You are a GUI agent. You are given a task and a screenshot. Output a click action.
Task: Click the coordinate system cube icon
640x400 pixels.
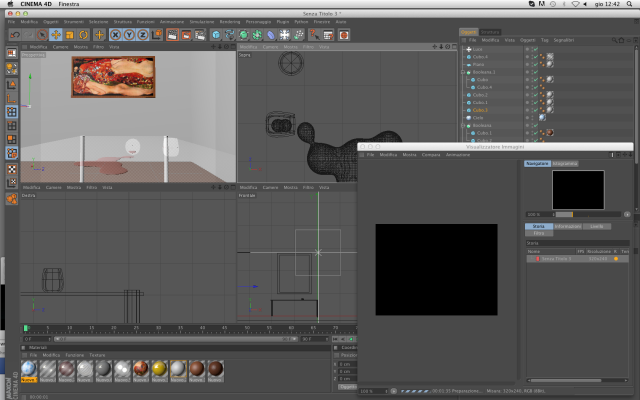coord(157,35)
